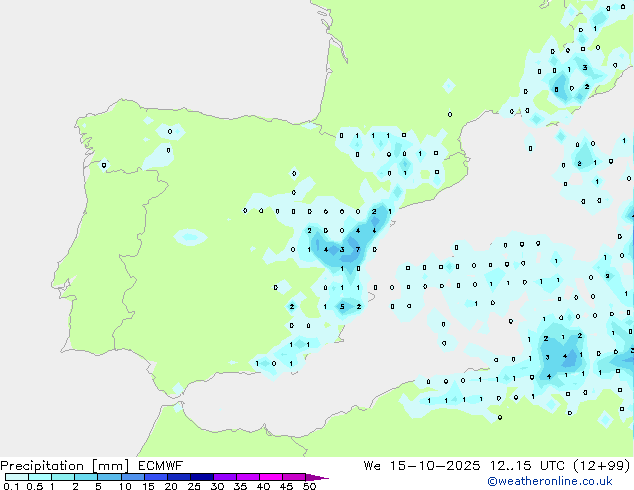
Task: Click the "ECMWF" model label
Action: (x=160, y=466)
